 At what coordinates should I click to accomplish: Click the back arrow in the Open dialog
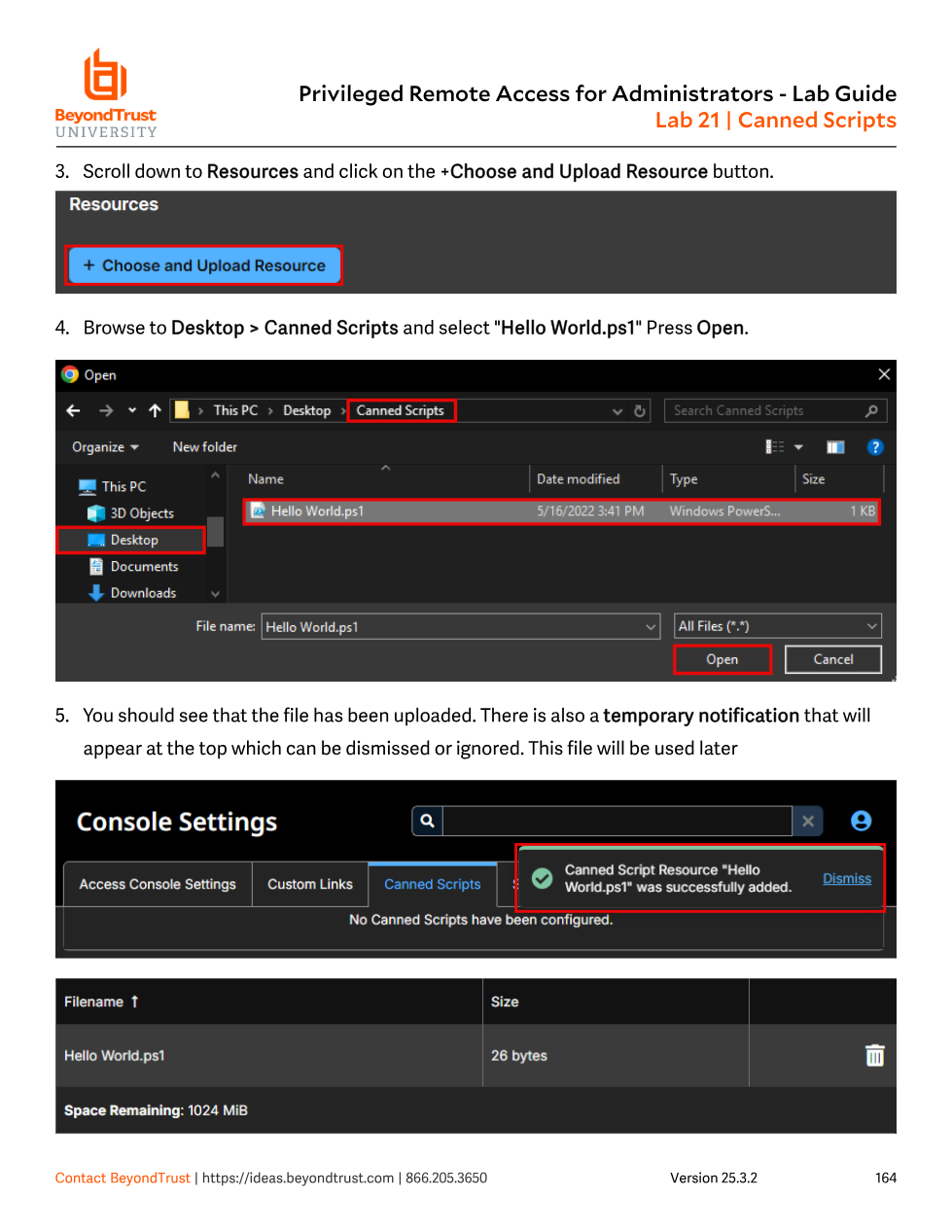(73, 410)
